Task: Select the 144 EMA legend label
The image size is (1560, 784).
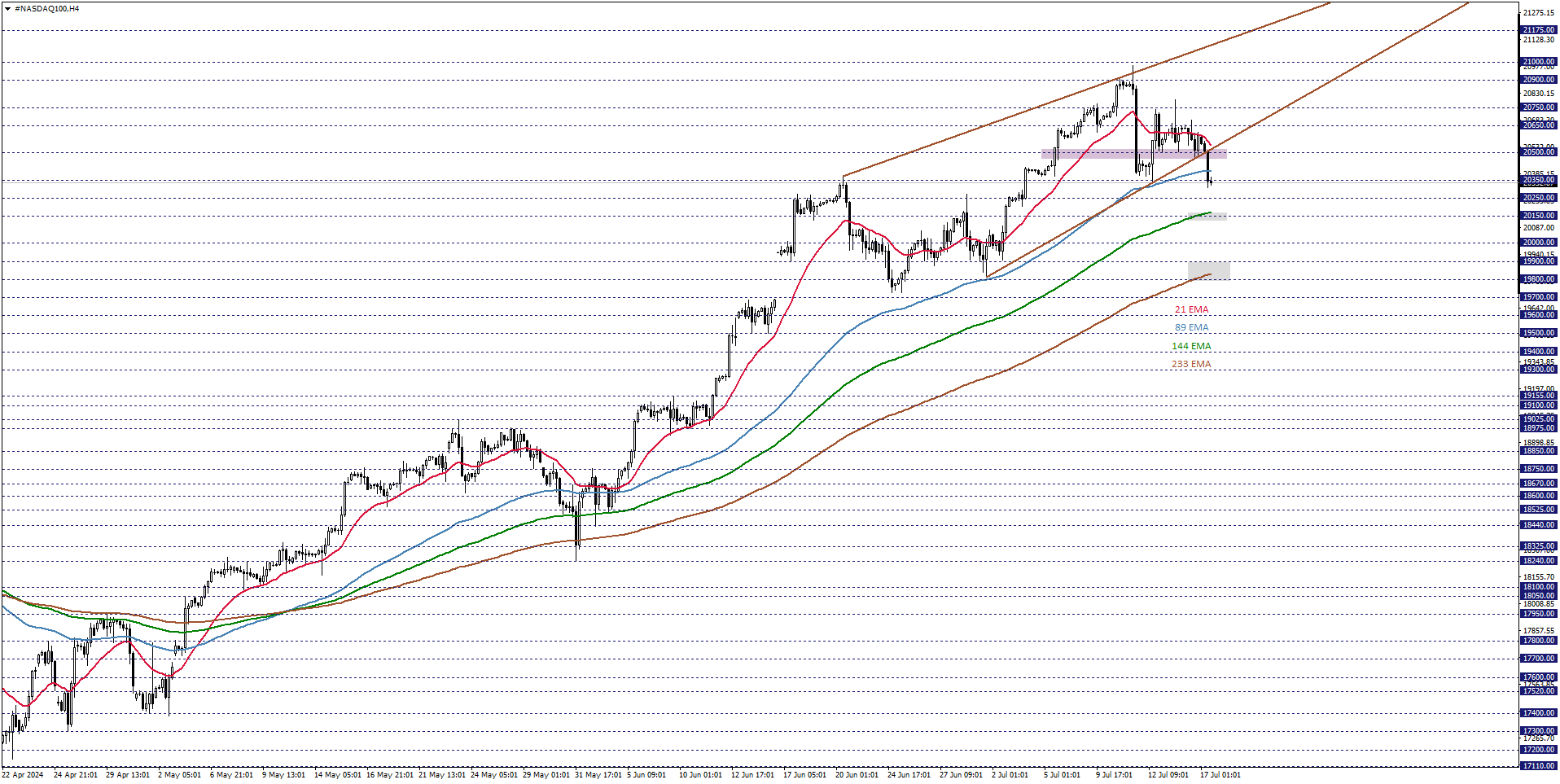Action: 1191,347
